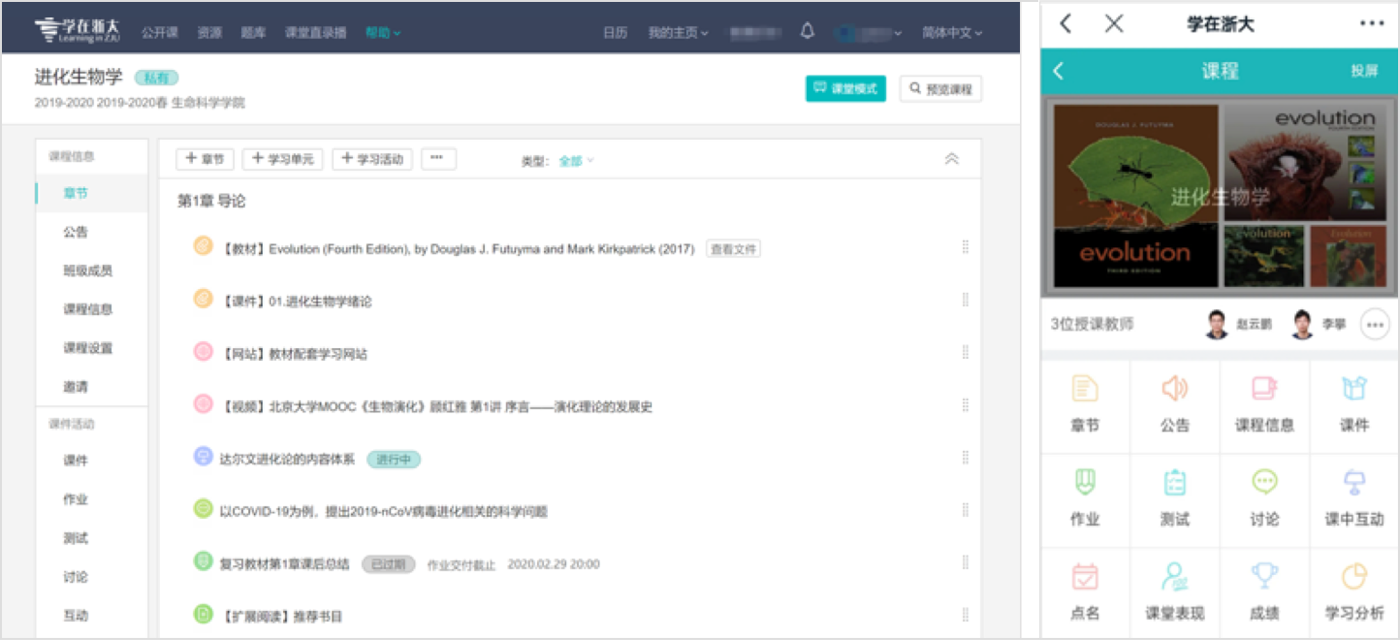Open the 课中互动 in-class interaction icon
This screenshot has width=1400, height=640.
[1355, 499]
